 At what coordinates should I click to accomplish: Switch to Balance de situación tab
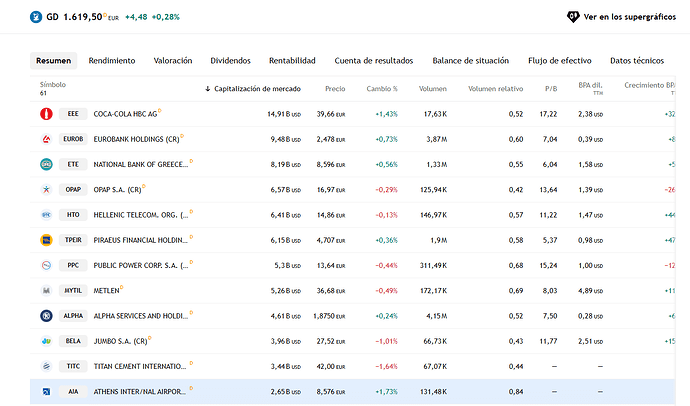pyautogui.click(x=470, y=61)
